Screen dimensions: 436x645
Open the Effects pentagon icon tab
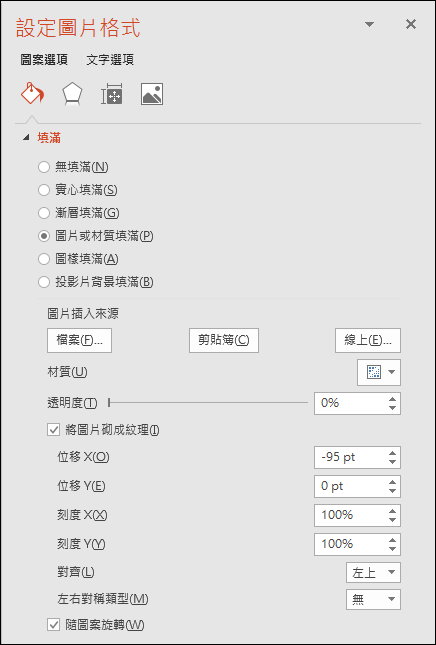[x=72, y=94]
